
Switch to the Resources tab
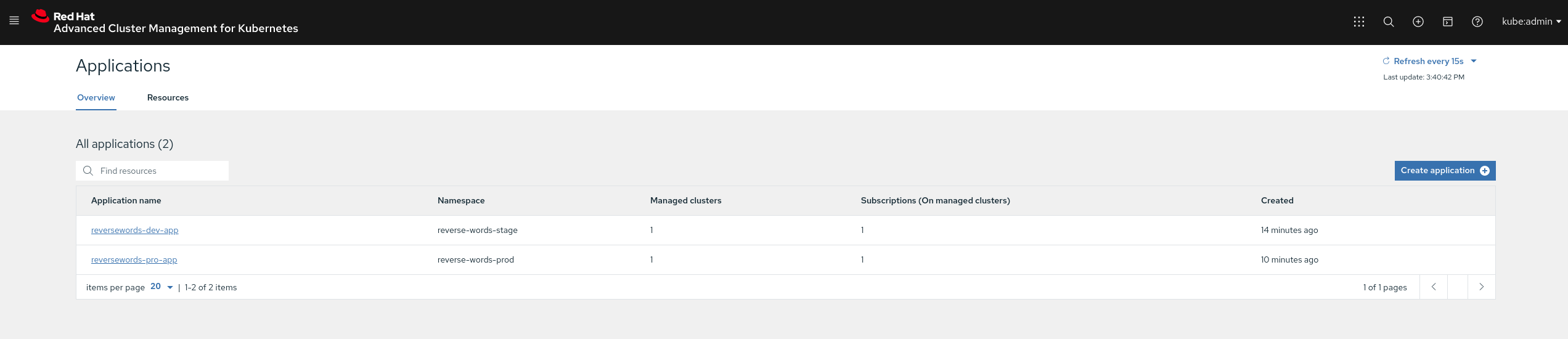pos(168,97)
